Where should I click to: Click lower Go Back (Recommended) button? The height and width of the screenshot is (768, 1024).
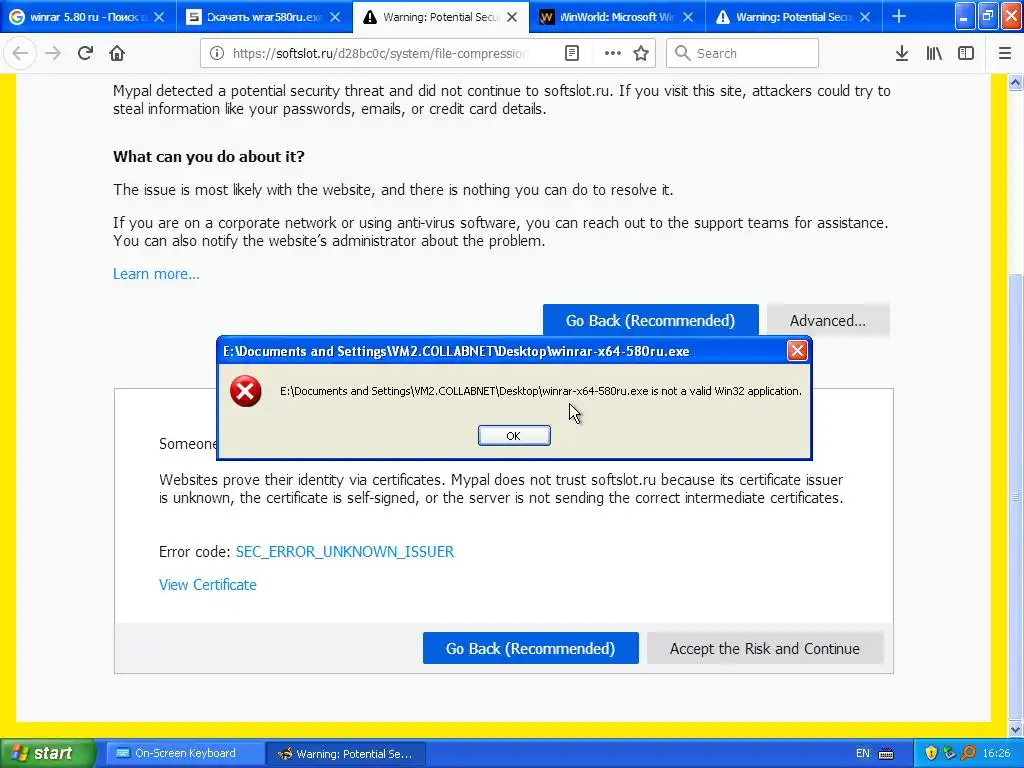pos(530,648)
